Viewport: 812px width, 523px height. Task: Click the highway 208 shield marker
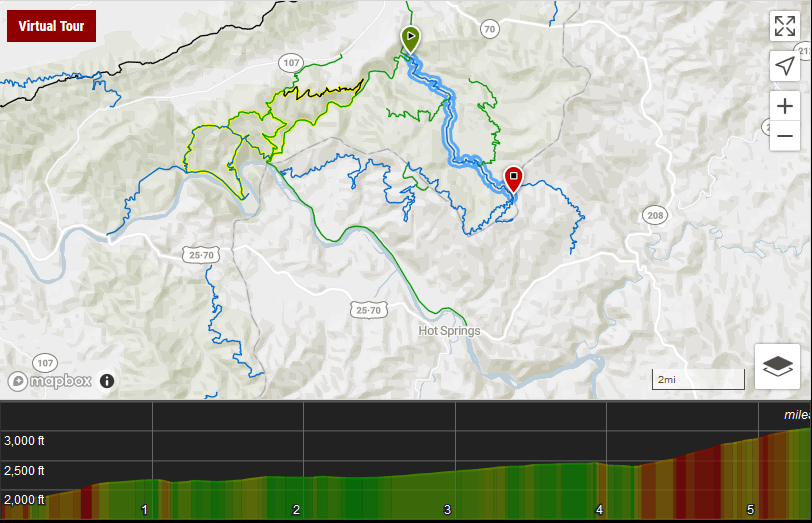point(655,215)
